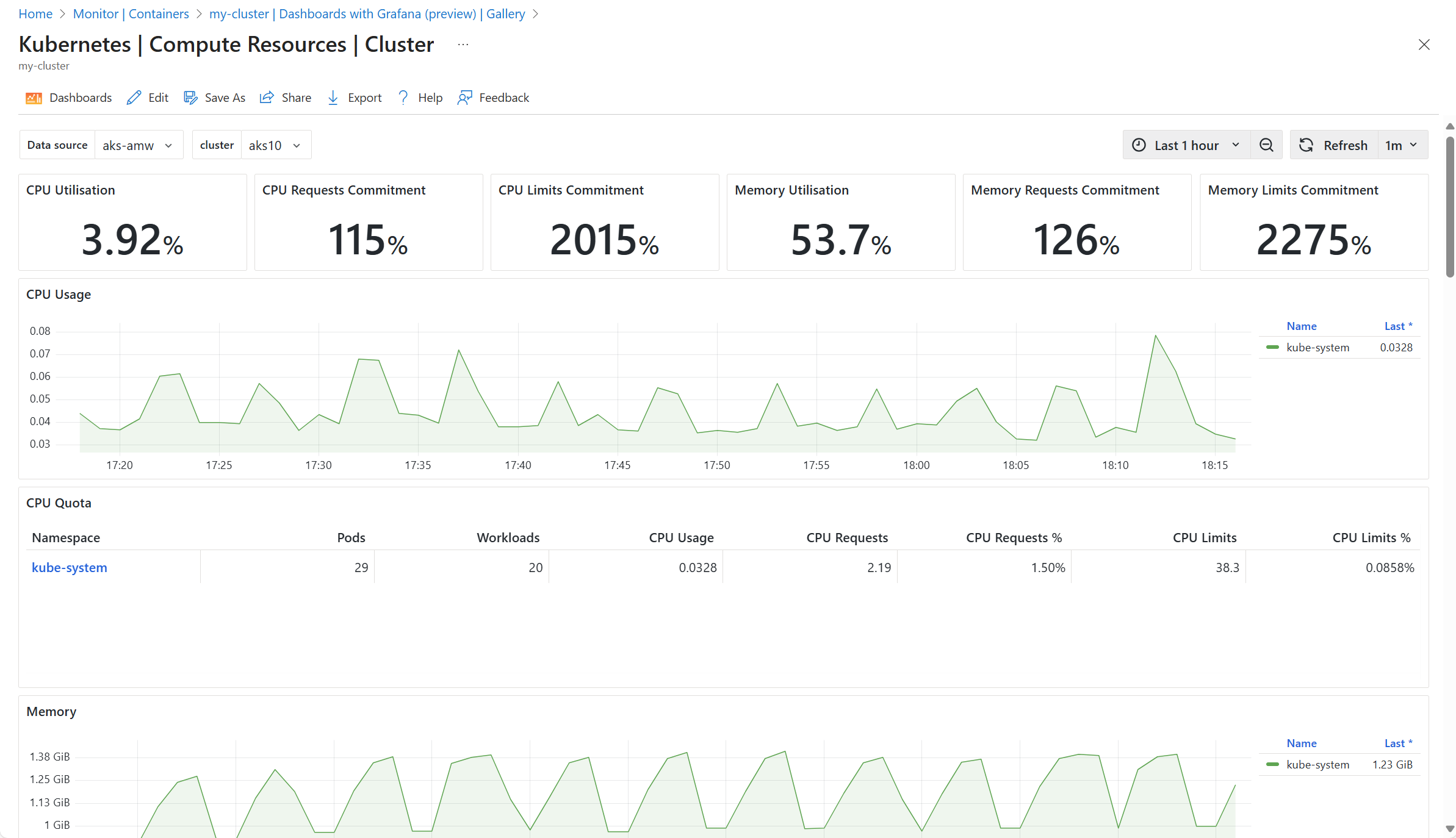Click the Save As icon
Image resolution: width=1456 pixels, height=838 pixels.
coord(190,98)
